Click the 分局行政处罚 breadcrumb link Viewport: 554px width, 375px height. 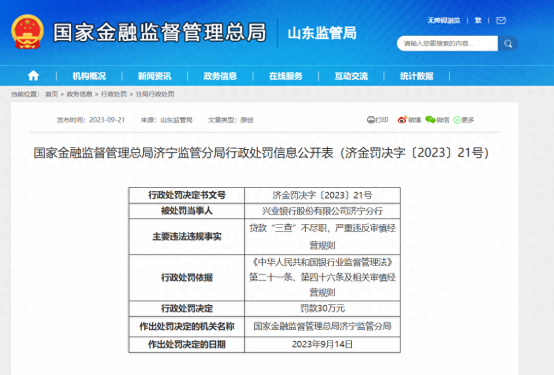tap(155, 94)
